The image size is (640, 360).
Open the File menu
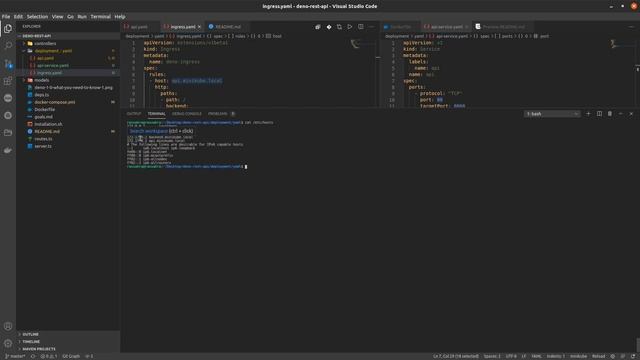pyautogui.click(x=6, y=17)
